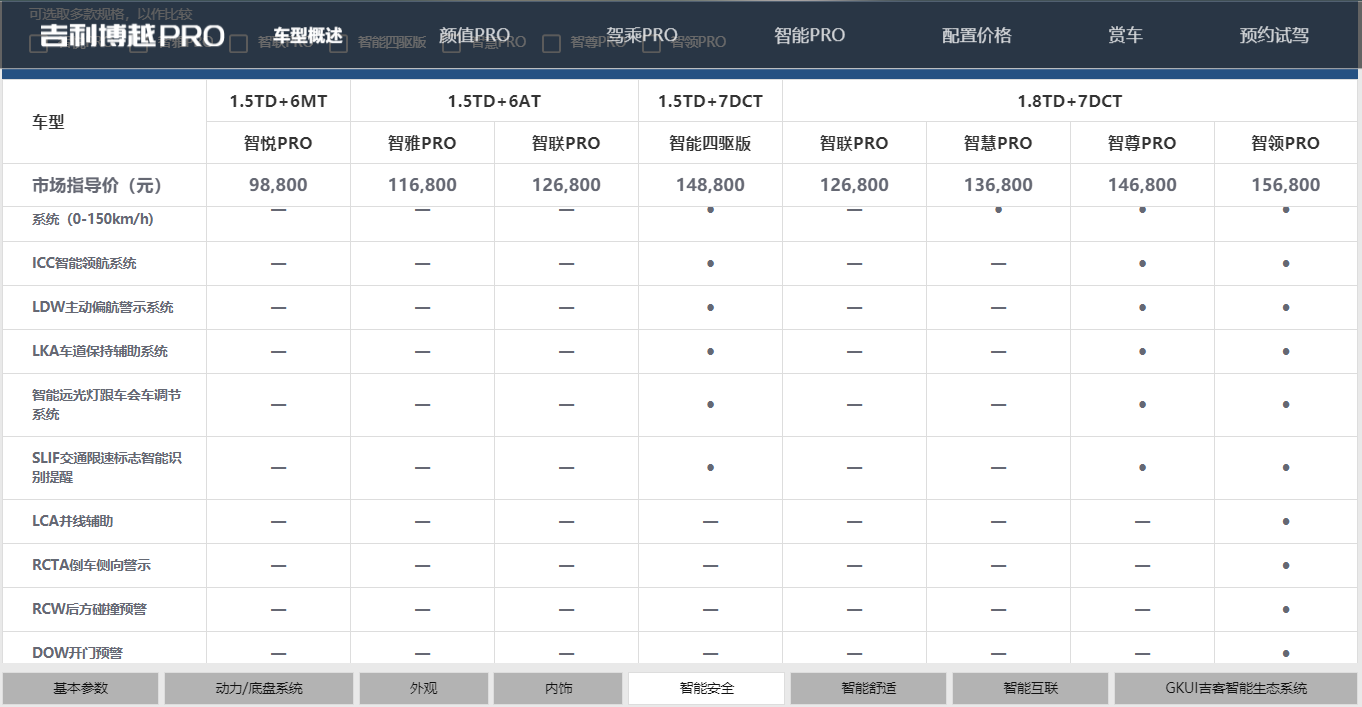Open the 赏车 nav item
The height and width of the screenshot is (707, 1362).
tap(1125, 36)
